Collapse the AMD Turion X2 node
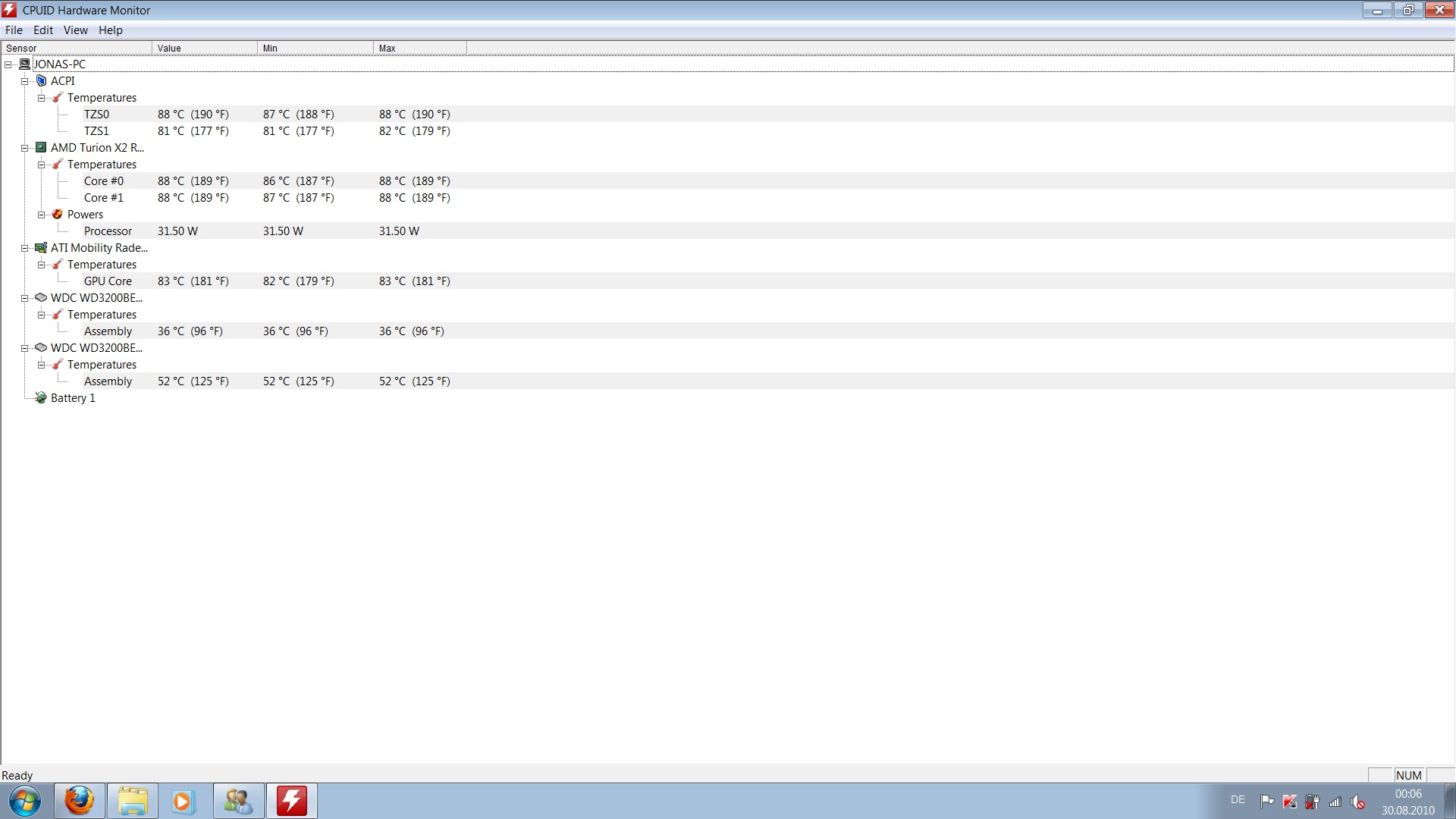The width and height of the screenshot is (1456, 819). (x=24, y=148)
